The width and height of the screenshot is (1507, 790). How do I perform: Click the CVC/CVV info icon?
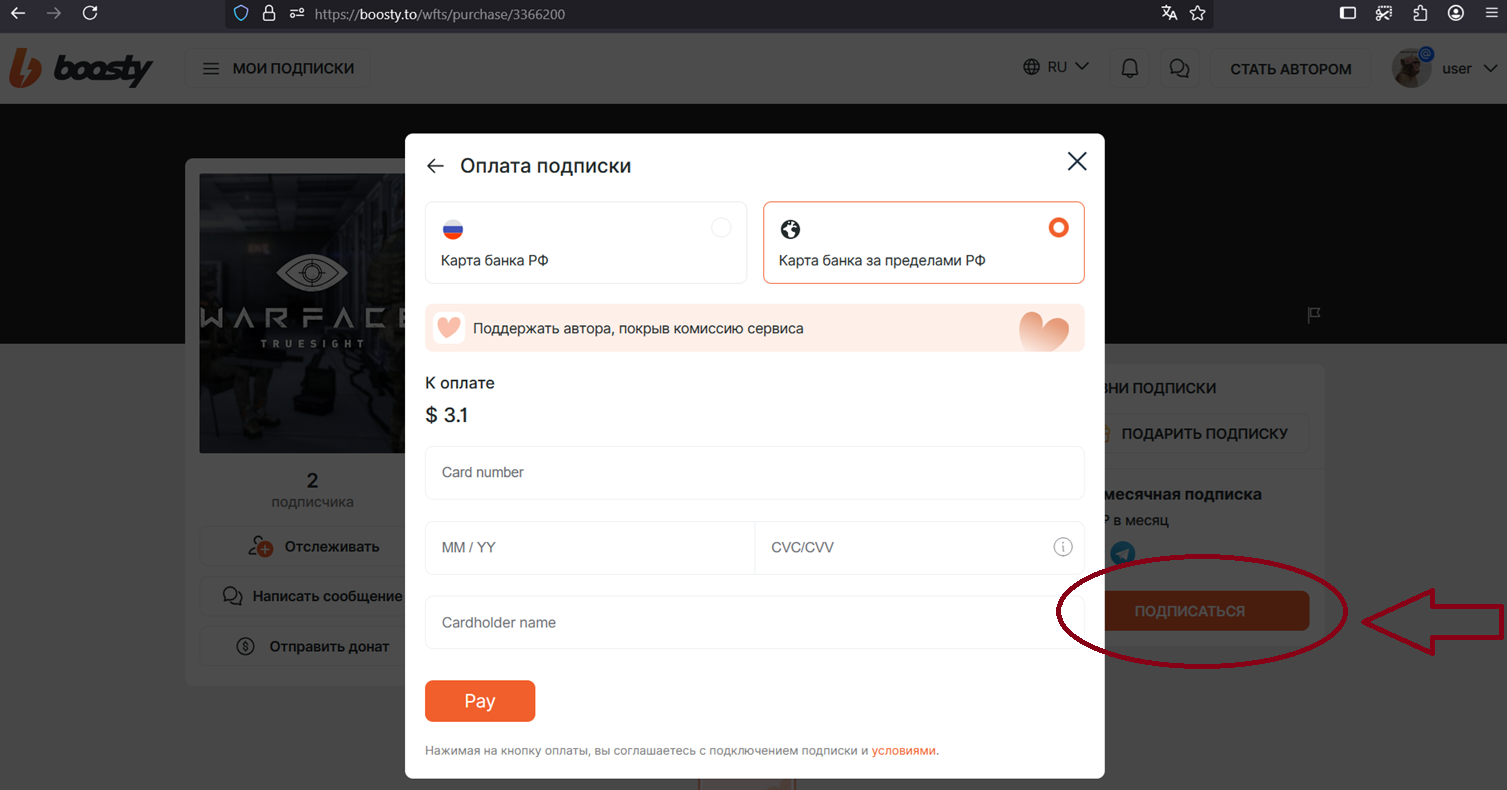[1062, 547]
